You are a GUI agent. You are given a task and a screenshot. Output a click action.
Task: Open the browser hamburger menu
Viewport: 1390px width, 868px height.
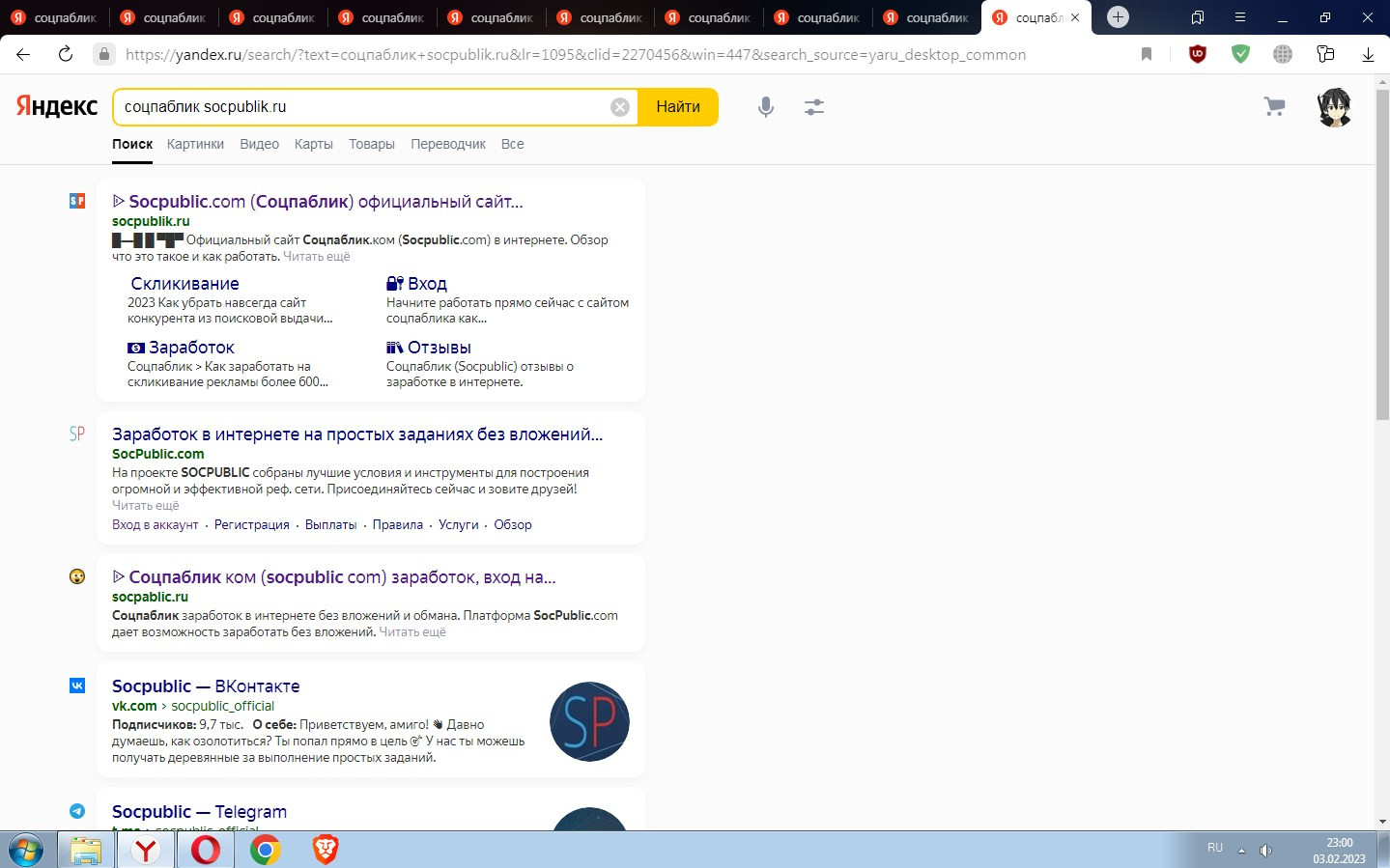[x=1240, y=17]
